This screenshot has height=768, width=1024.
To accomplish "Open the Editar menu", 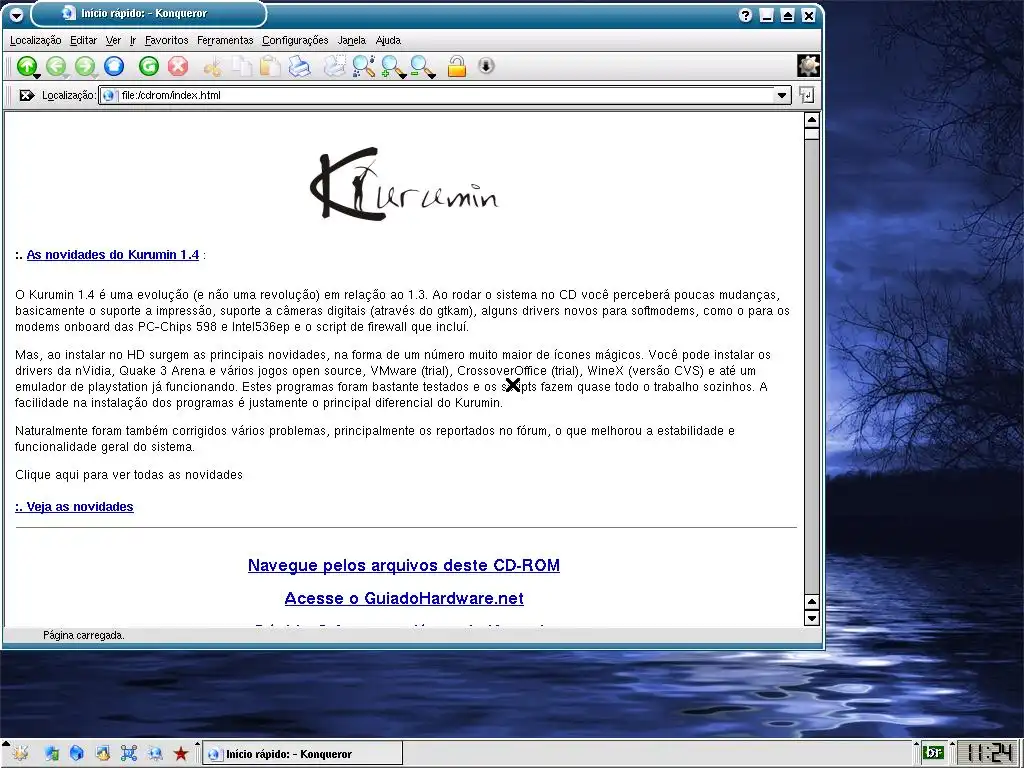I will (84, 40).
